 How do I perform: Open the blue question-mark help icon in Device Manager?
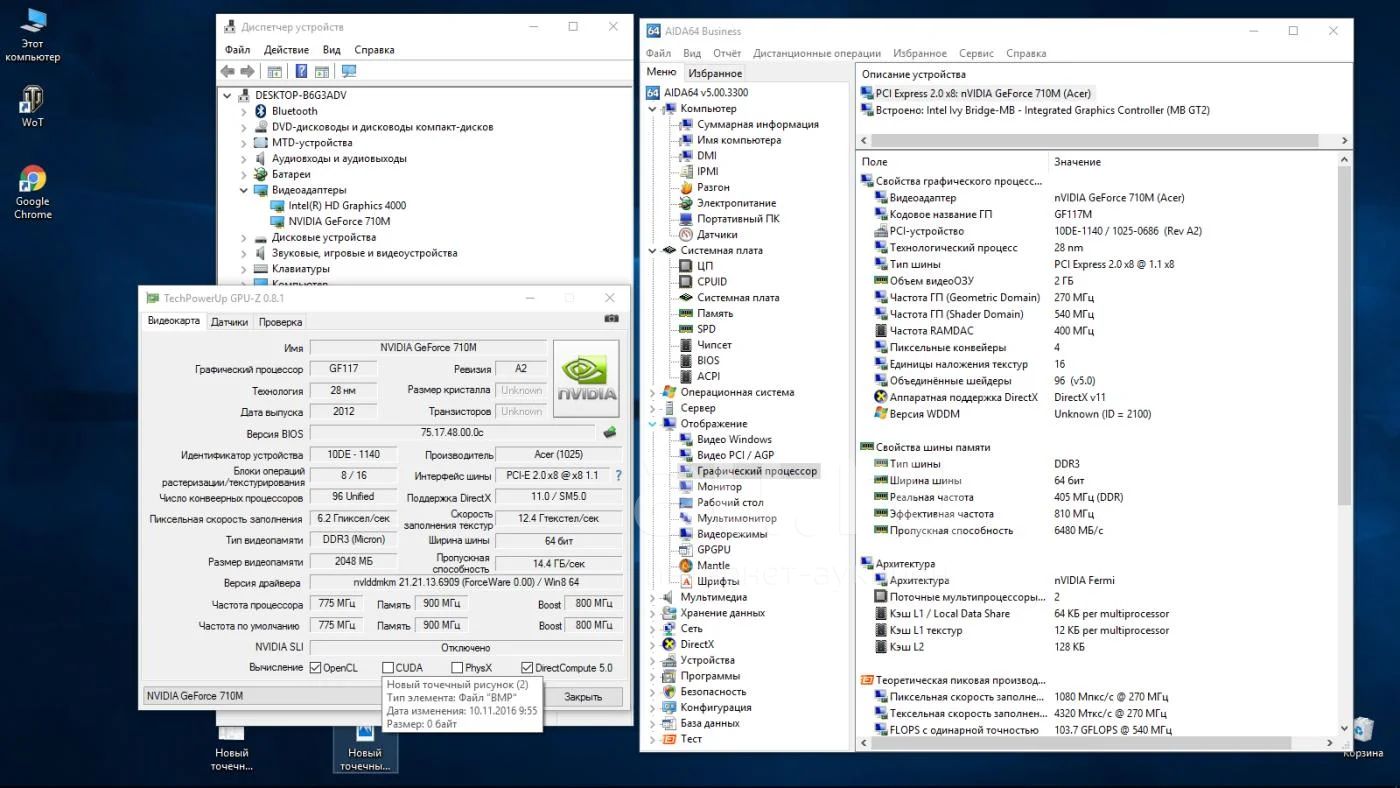click(x=301, y=72)
